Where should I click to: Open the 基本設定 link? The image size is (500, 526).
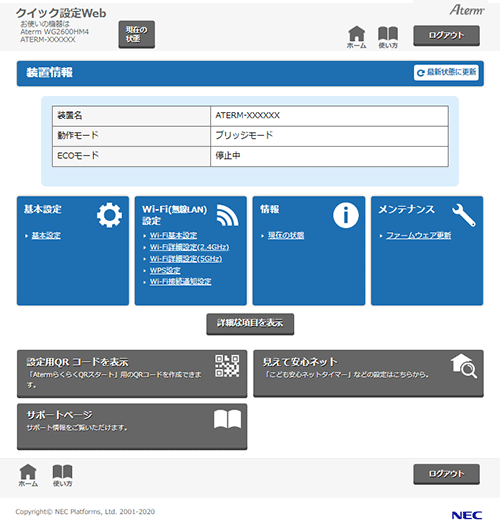pyautogui.click(x=46, y=235)
